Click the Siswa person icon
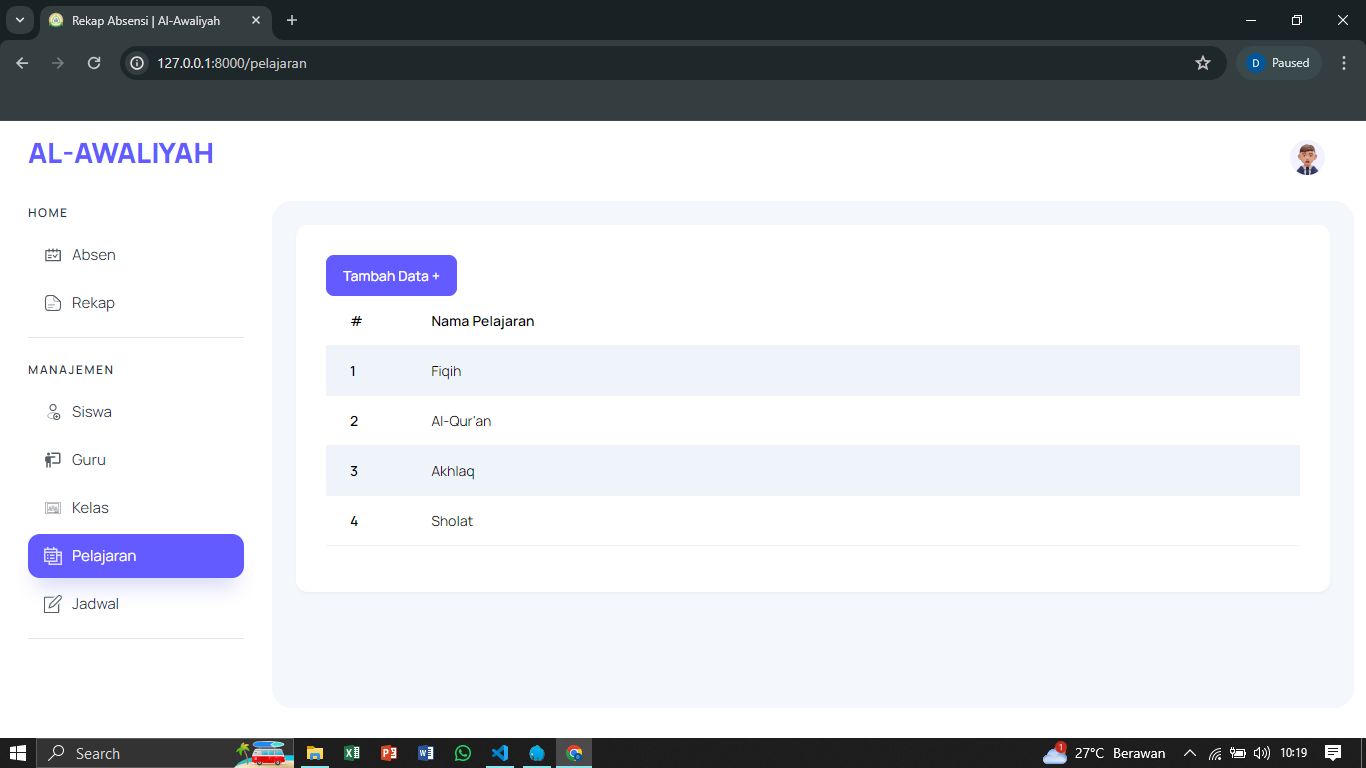The image size is (1366, 768). pyautogui.click(x=53, y=412)
